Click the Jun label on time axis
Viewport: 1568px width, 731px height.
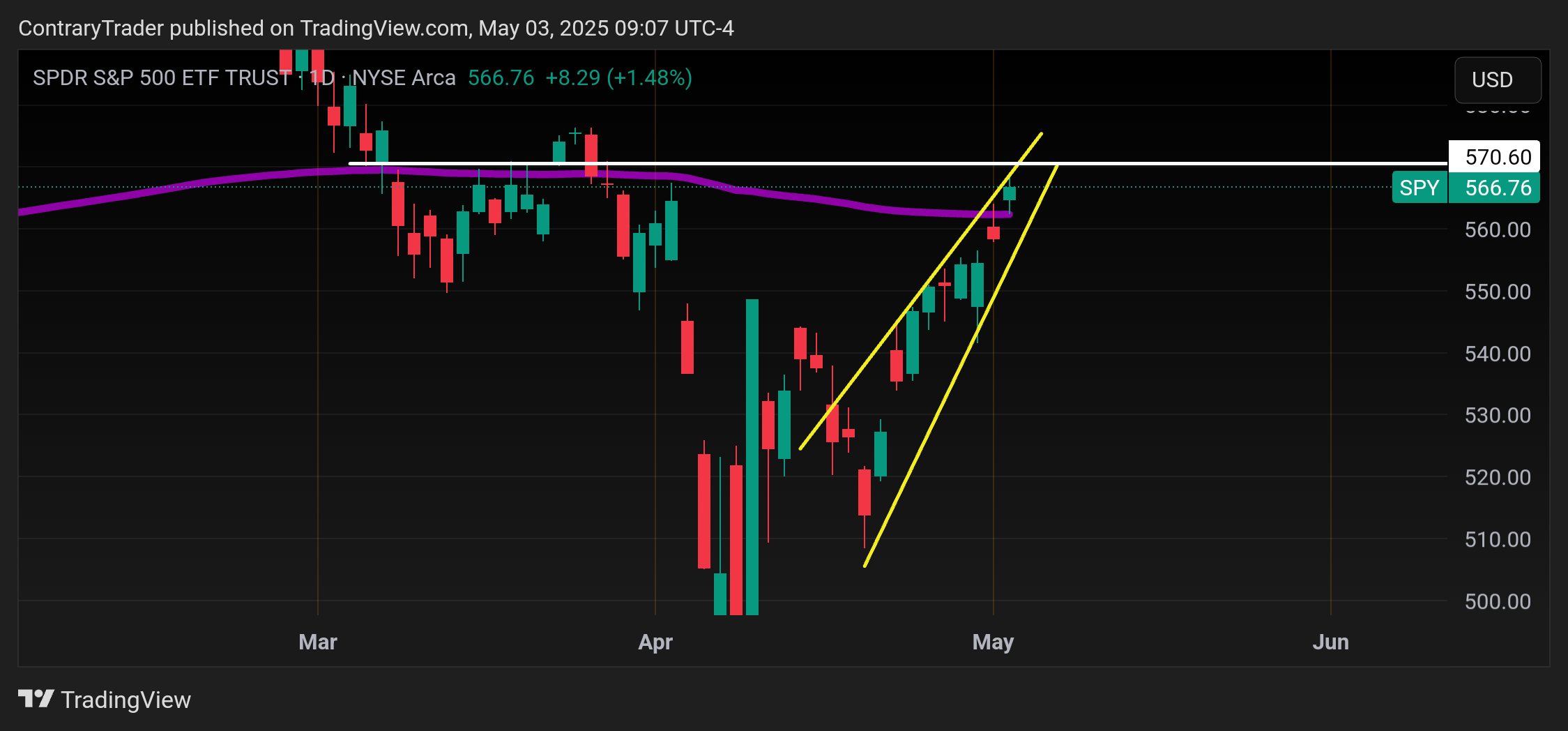pos(1330,642)
